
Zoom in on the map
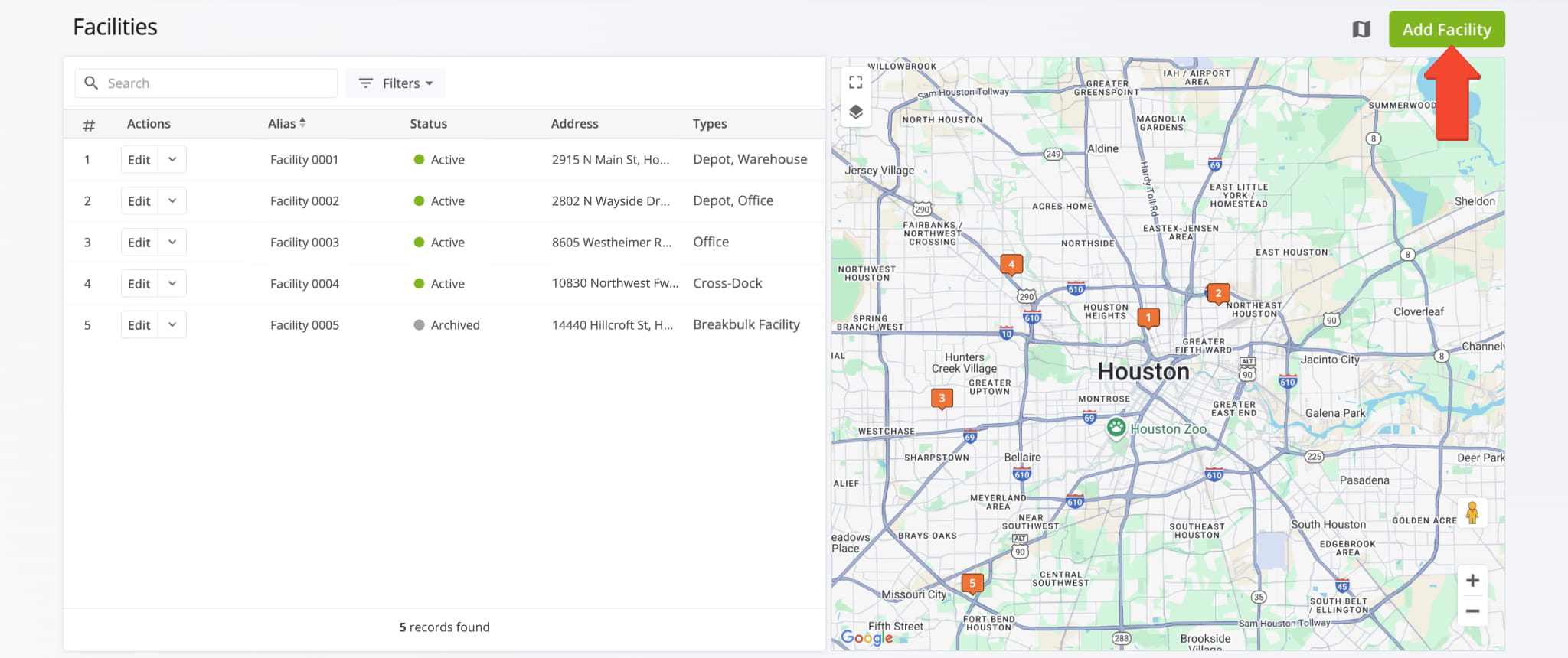(x=1472, y=581)
